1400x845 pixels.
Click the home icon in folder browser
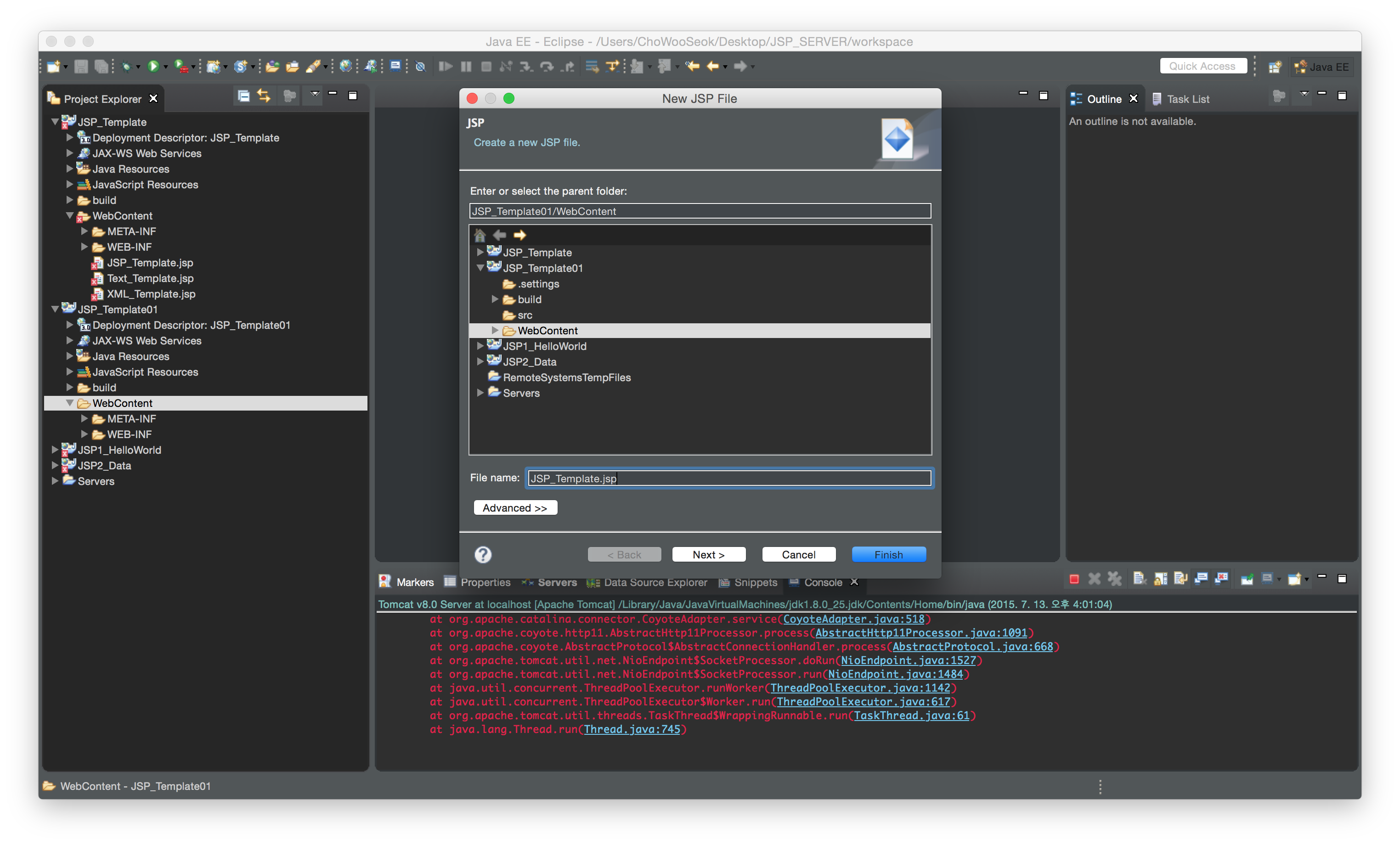point(480,235)
